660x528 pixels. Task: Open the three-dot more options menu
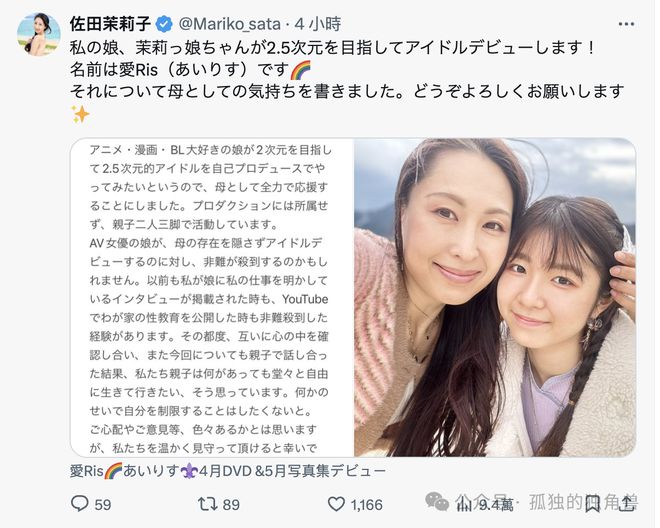click(626, 24)
